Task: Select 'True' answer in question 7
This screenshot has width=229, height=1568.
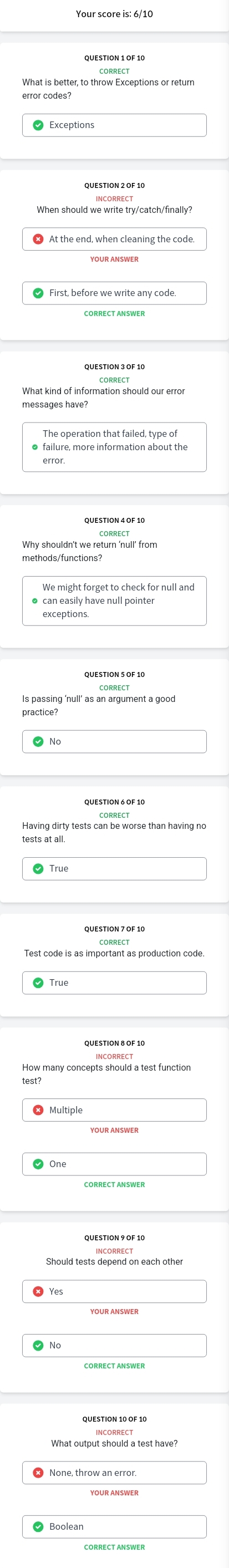Action: 114,982
